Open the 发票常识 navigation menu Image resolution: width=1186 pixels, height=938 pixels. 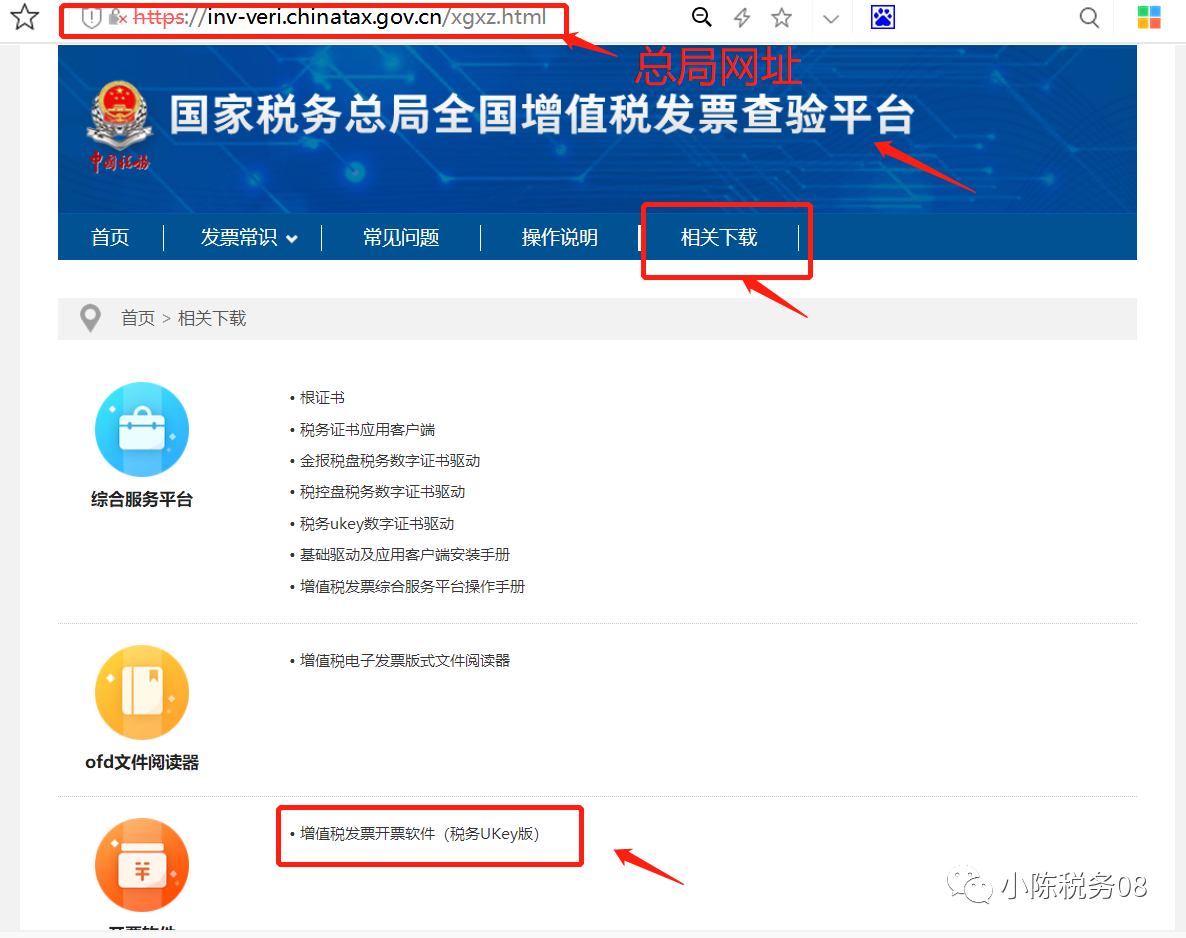(x=239, y=238)
